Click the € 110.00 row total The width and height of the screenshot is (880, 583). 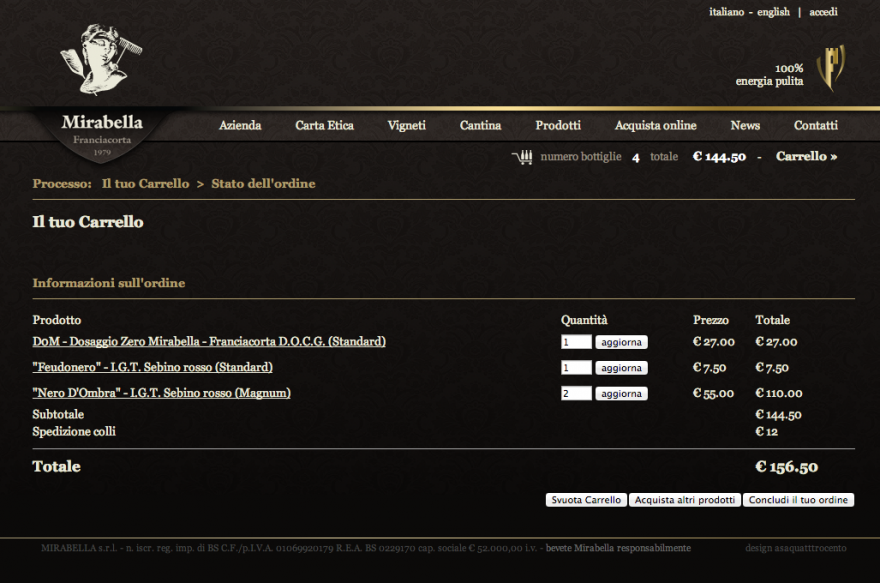[x=779, y=393]
